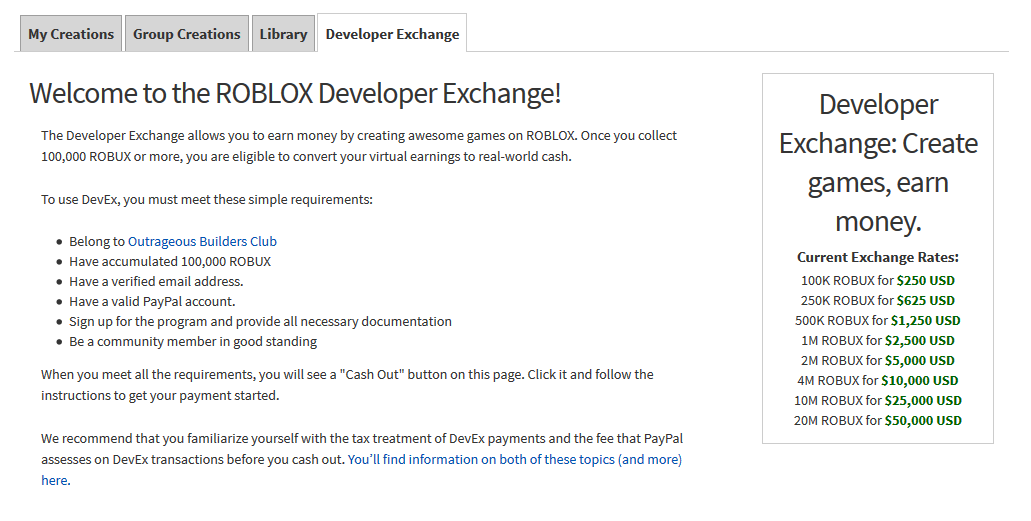The image size is (1031, 521).
Task: Click the "Have a valid PayPal account" requirement
Action: coord(152,301)
